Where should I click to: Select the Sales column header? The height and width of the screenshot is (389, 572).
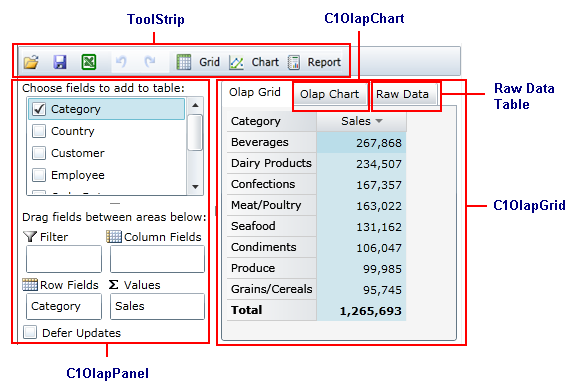(361, 121)
